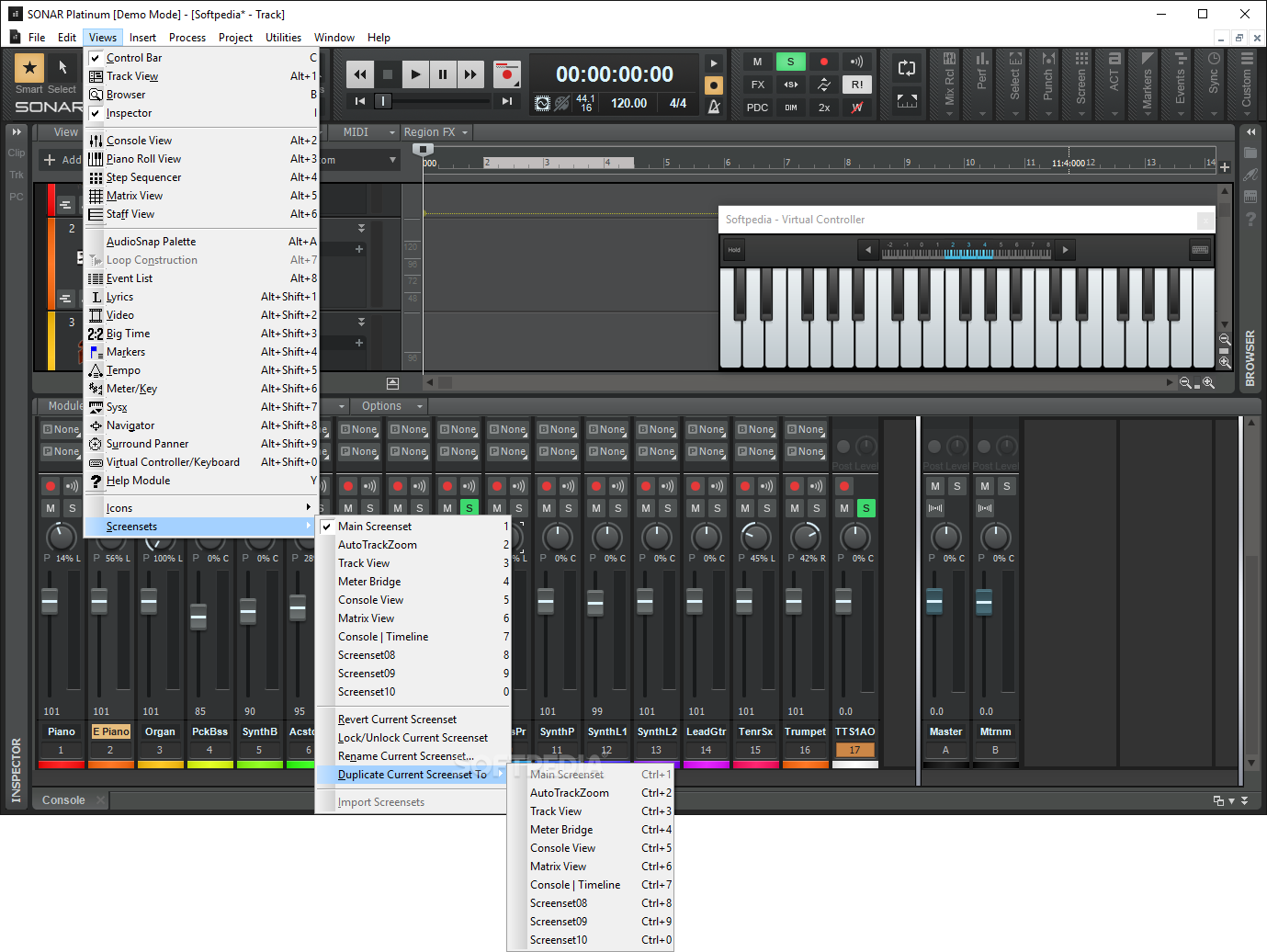Click the 4/4 meter display

click(x=678, y=104)
